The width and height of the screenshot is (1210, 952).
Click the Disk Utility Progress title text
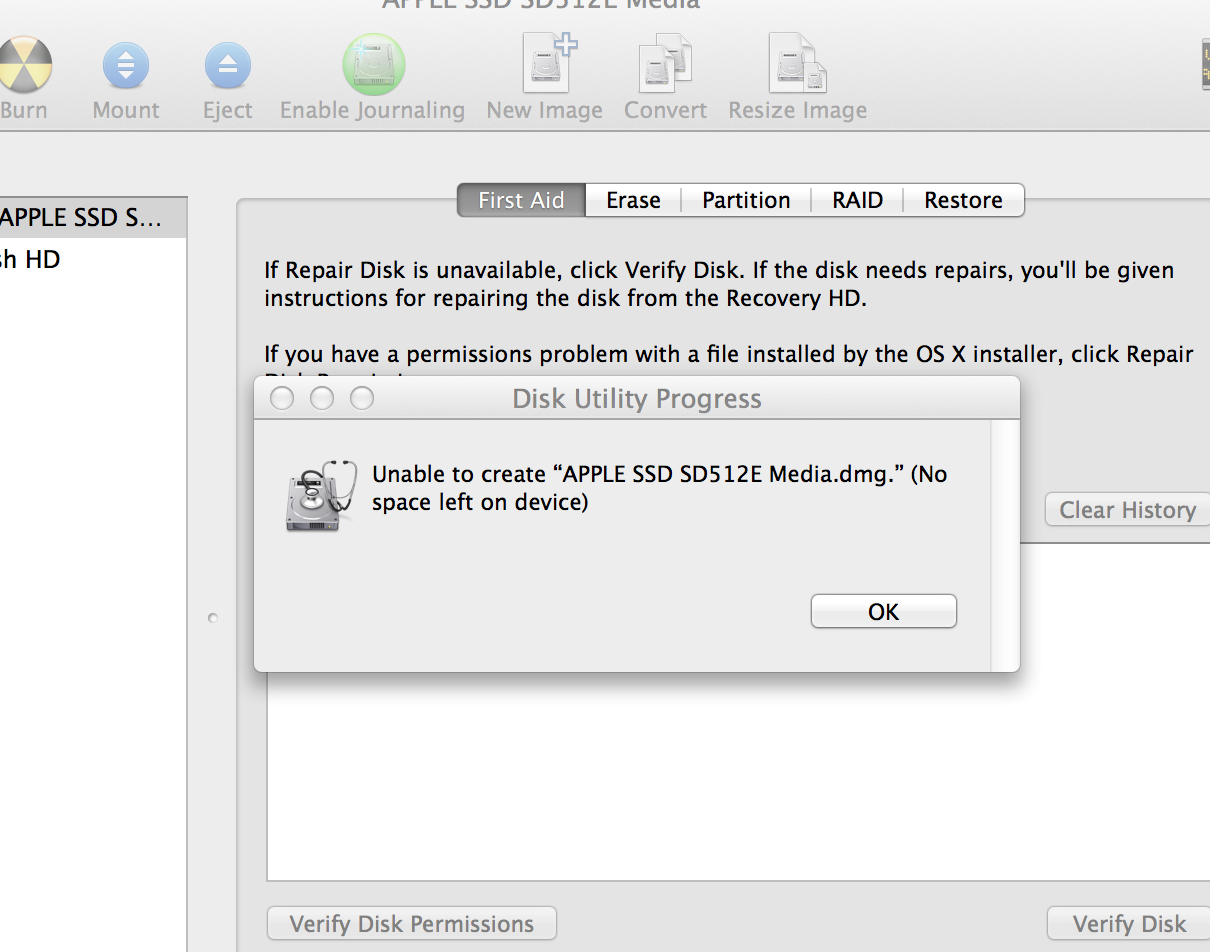point(637,399)
